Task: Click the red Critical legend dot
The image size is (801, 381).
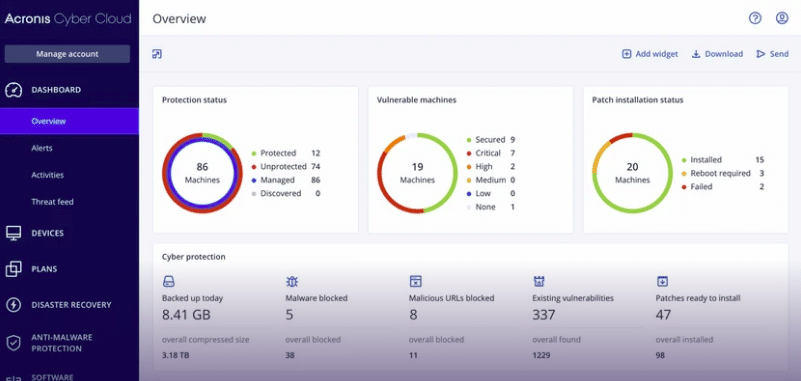Action: 468,153
